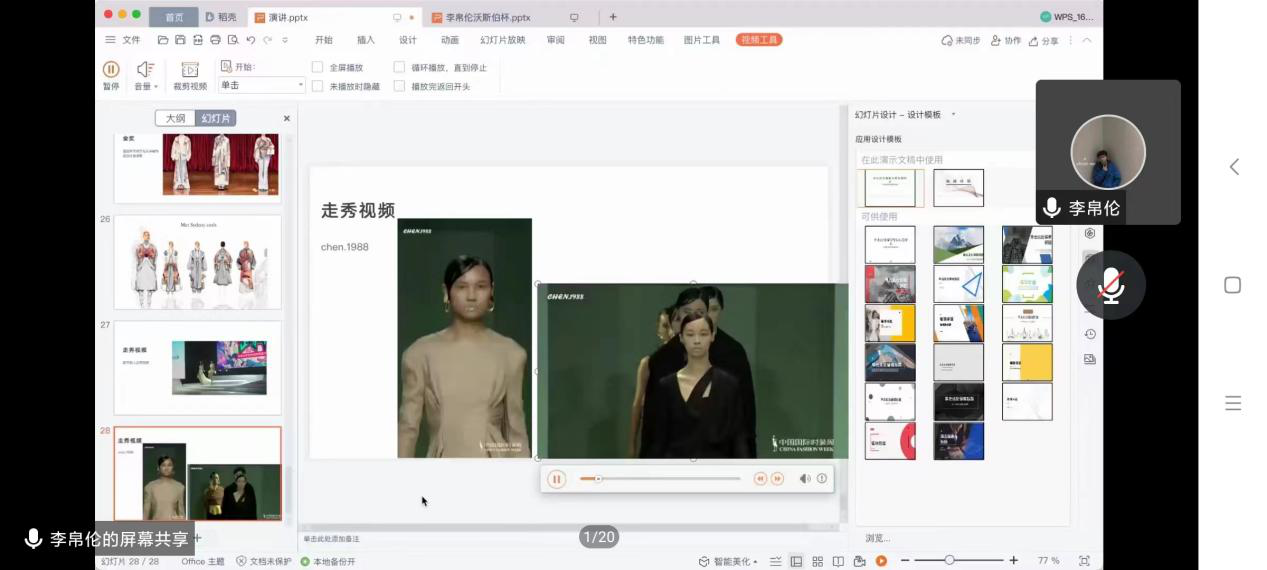Image resolution: width=1267 pixels, height=570 pixels.
Task: Switch to the 大纲 outline tab
Action: 175,118
